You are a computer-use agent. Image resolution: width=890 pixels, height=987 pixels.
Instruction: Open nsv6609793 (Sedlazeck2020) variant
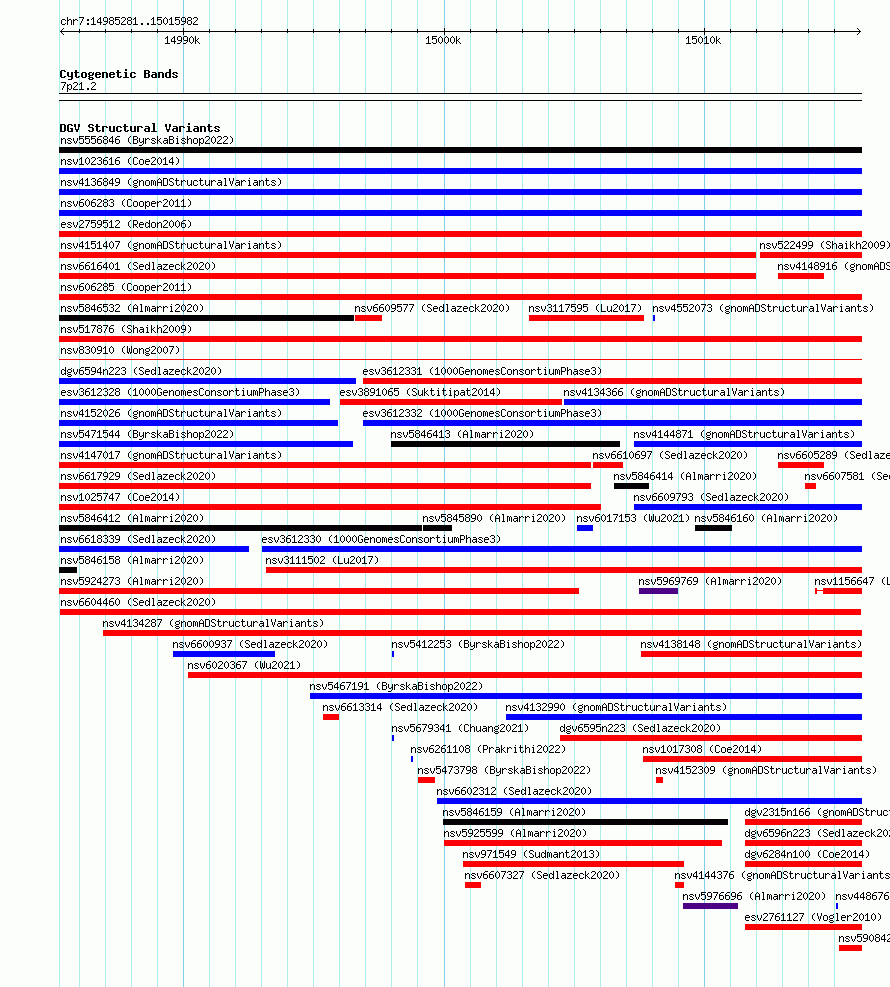click(x=711, y=497)
